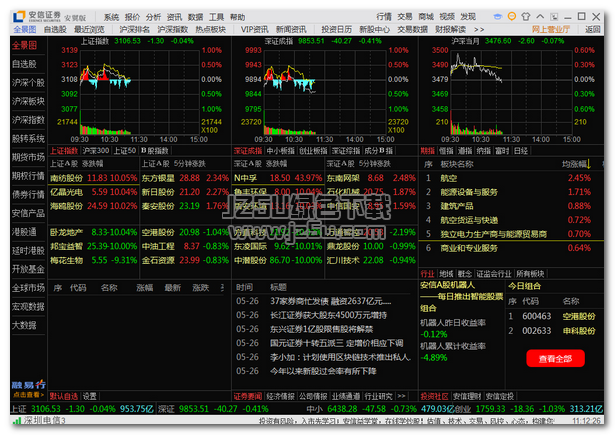The width and height of the screenshot is (615, 435).
Task: Open the 帮助 menu
Action: pos(237,17)
